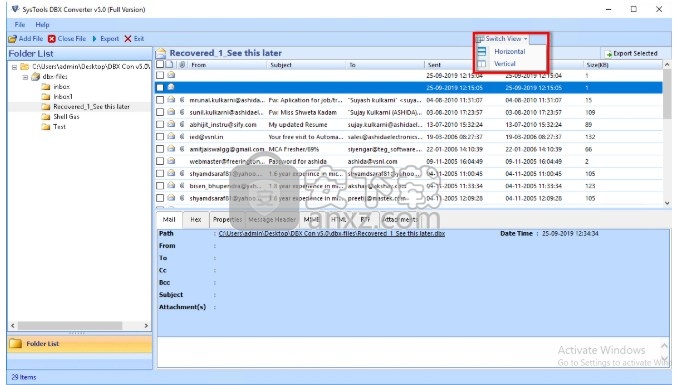Click the Horizontal view layout icon
Viewport: 674px width, 385px height.
482,52
